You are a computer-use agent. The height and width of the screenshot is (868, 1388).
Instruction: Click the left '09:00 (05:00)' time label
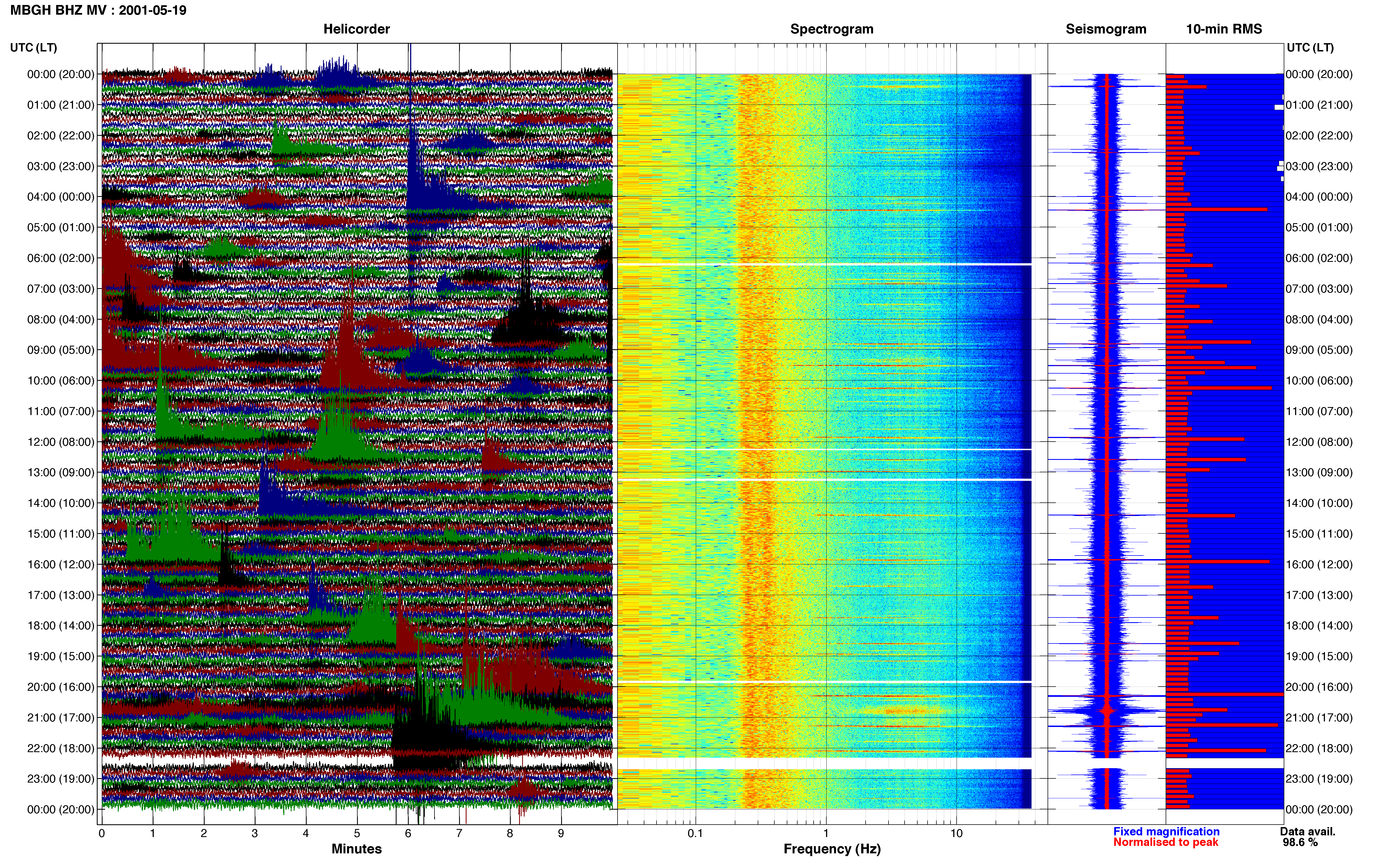coord(61,350)
